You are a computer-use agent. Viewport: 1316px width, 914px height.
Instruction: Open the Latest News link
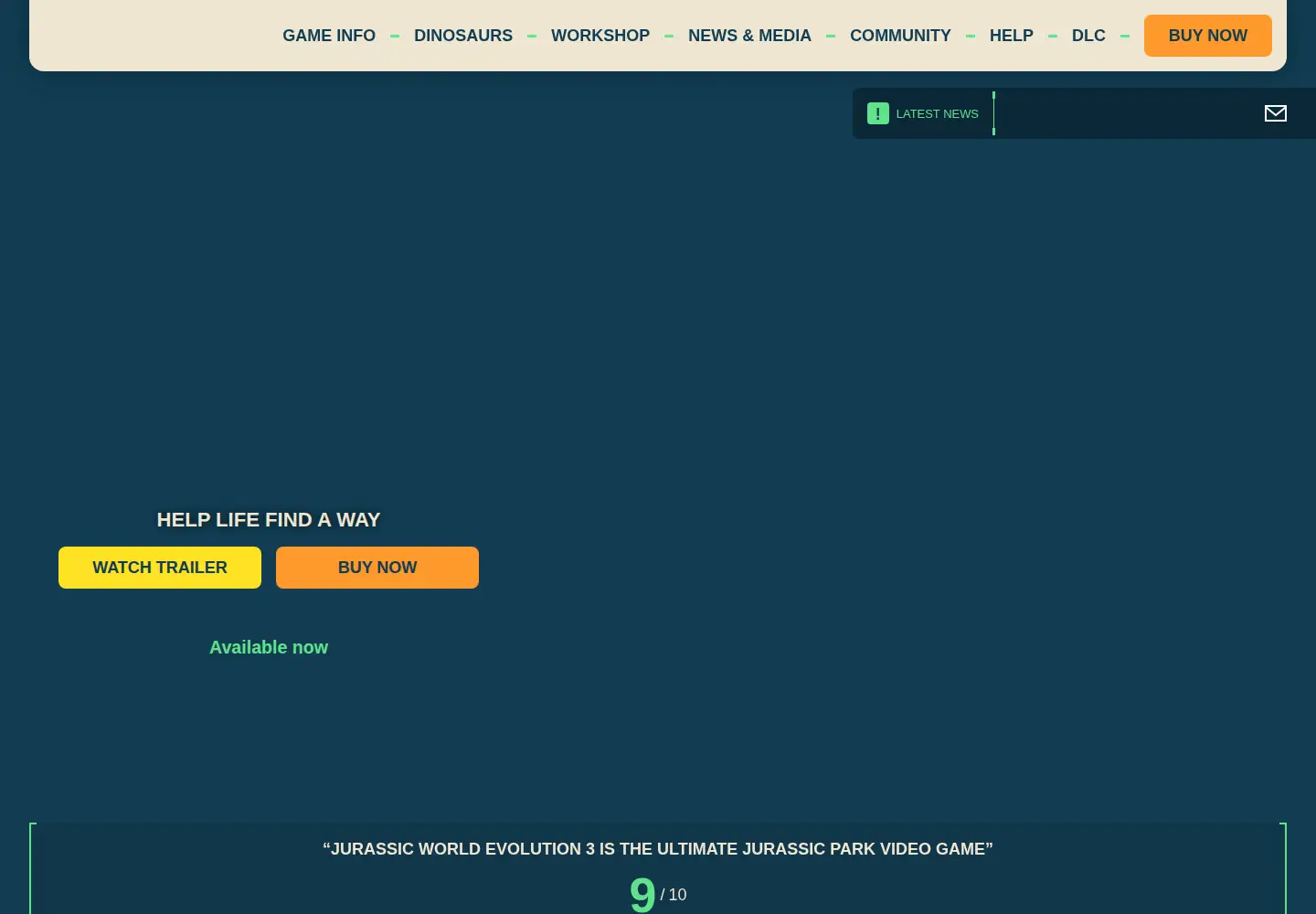pyautogui.click(x=937, y=113)
